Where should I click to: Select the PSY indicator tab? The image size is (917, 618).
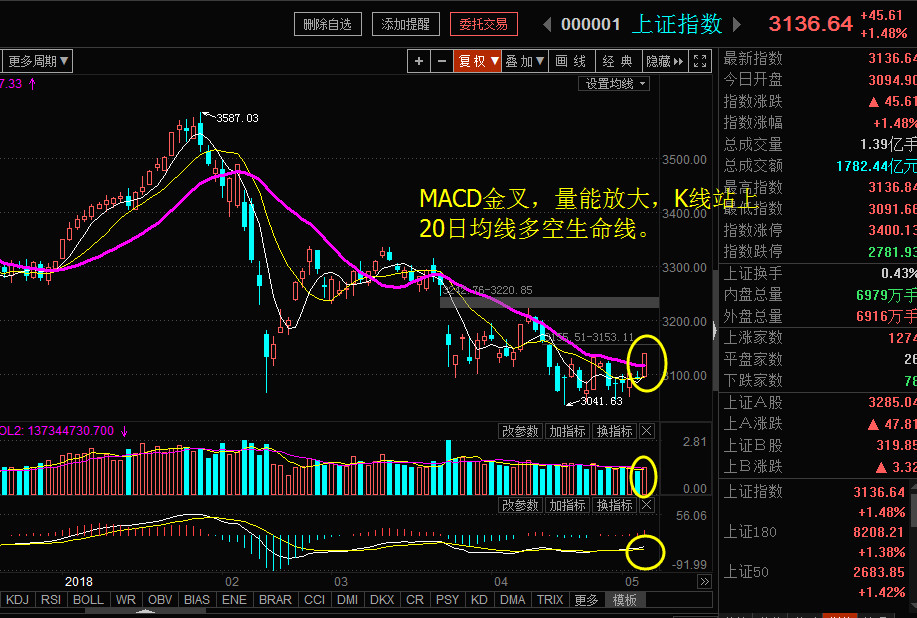click(448, 600)
